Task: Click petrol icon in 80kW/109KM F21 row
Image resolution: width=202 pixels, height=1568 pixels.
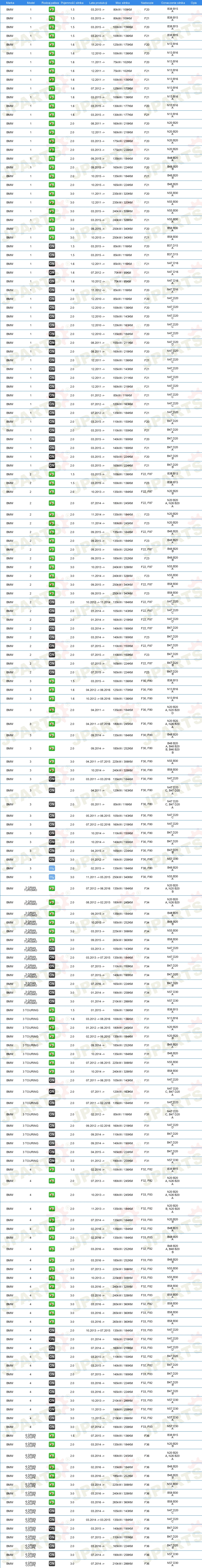Action: click(52, 18)
